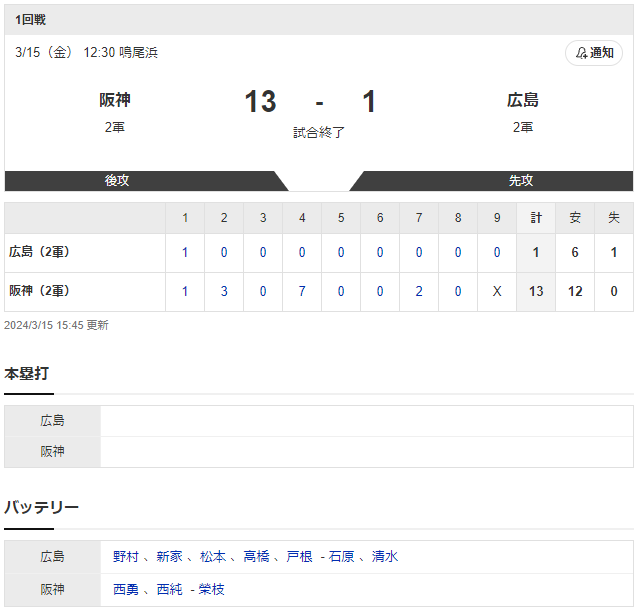Open catcher 榮枝 player link
Viewport: 640px width, 616px height.
212,591
